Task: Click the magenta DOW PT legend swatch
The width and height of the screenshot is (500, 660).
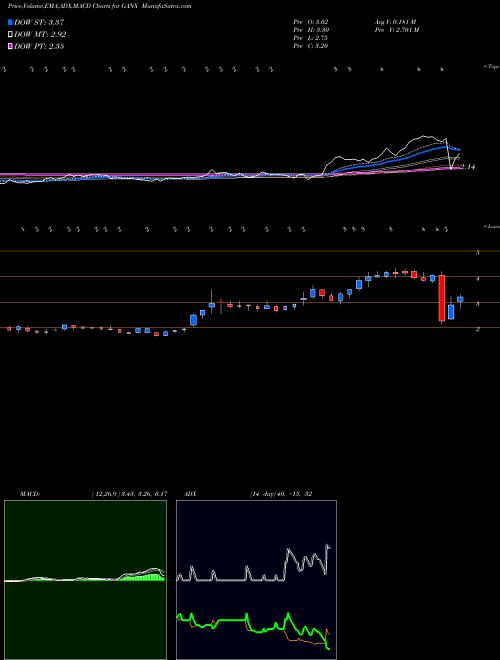Action: click(10, 46)
